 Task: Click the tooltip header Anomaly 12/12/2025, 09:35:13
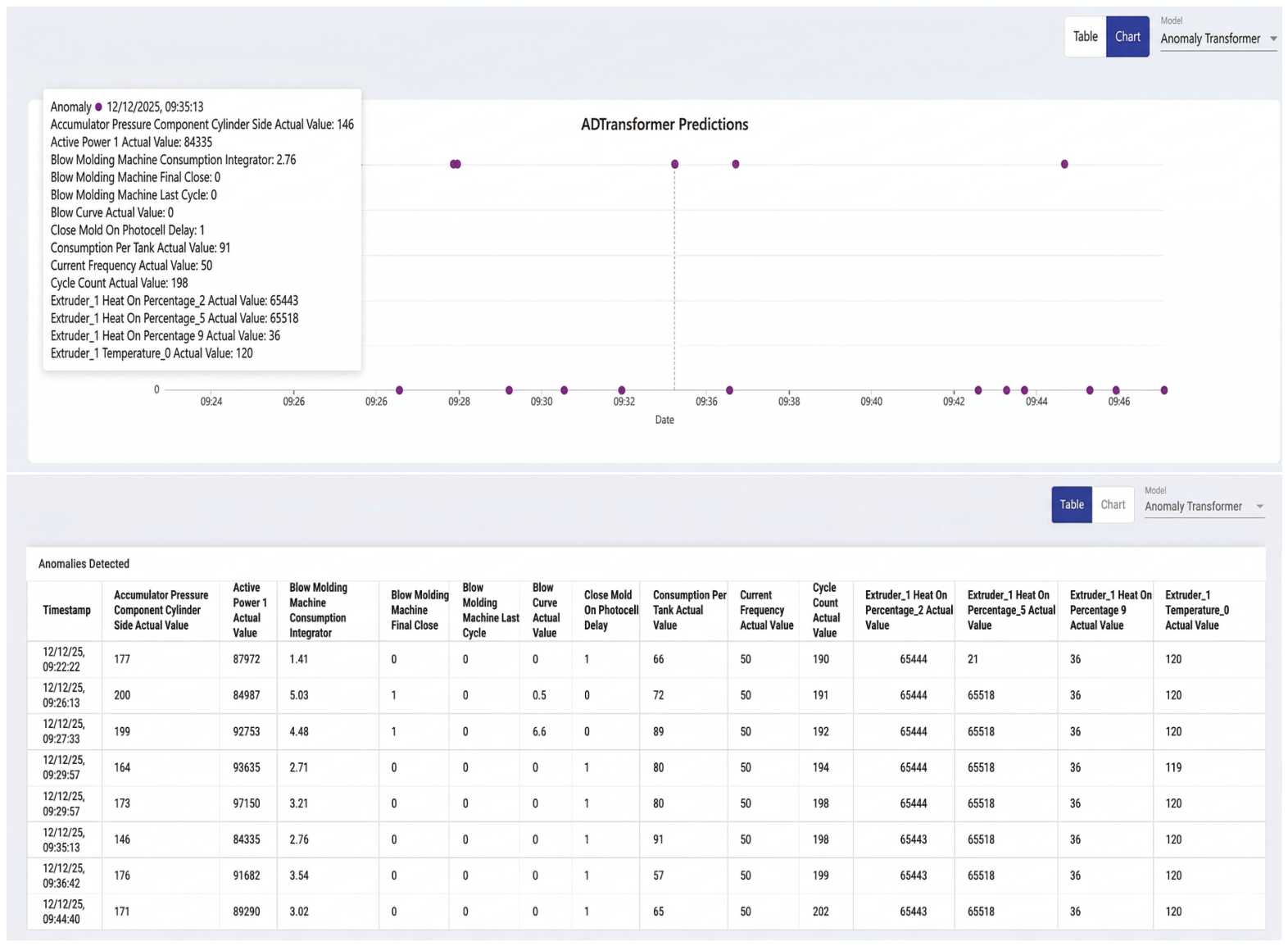tap(127, 107)
